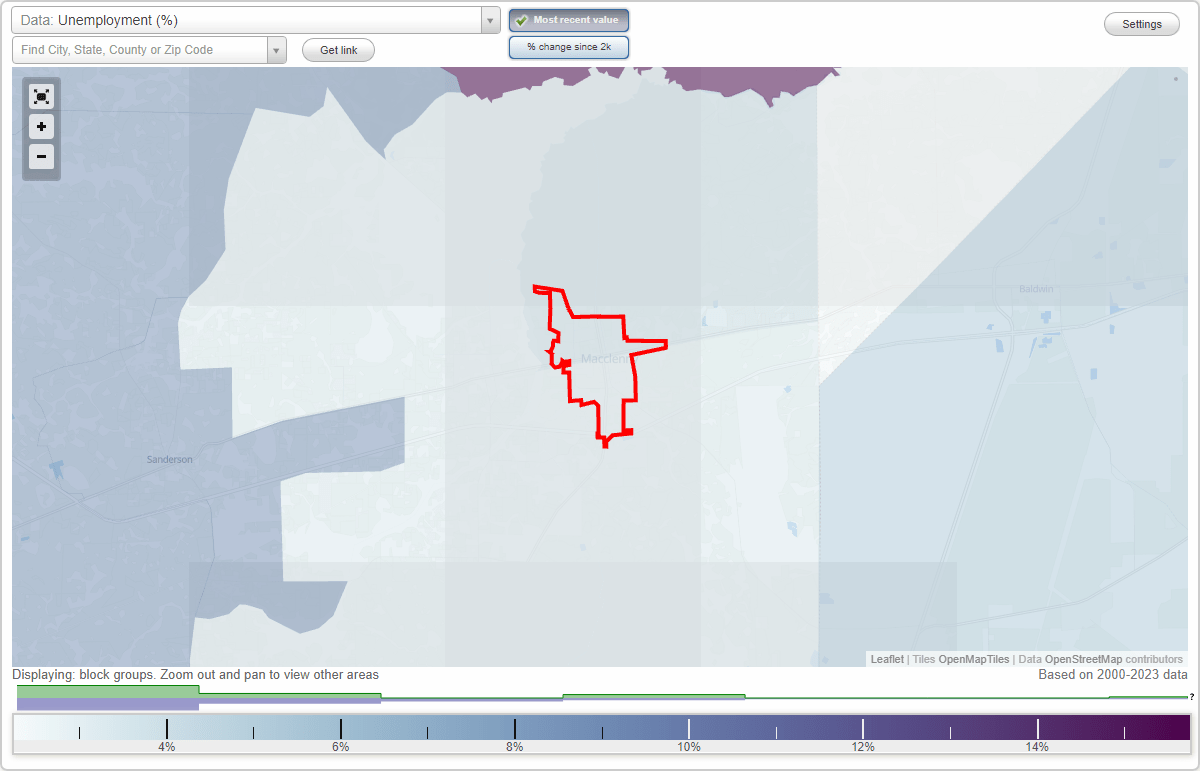This screenshot has height=771, width=1200.
Task: Click the 12% mark on color legend
Action: (x=863, y=746)
